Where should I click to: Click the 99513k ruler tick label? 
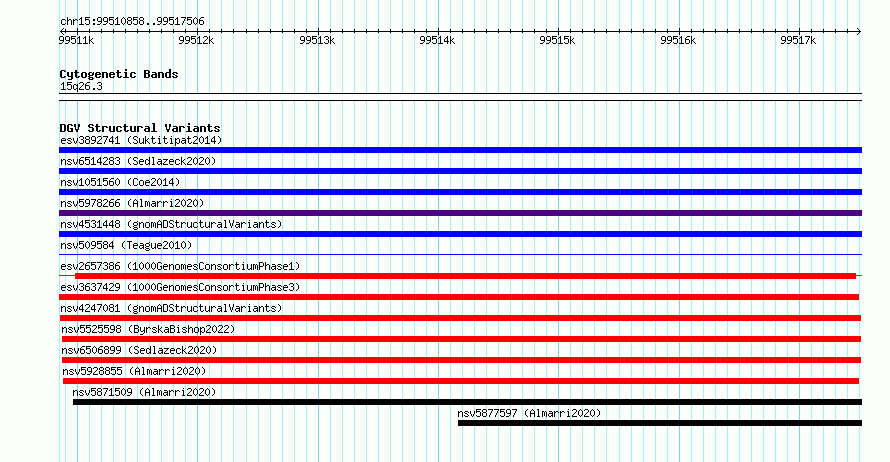click(317, 40)
